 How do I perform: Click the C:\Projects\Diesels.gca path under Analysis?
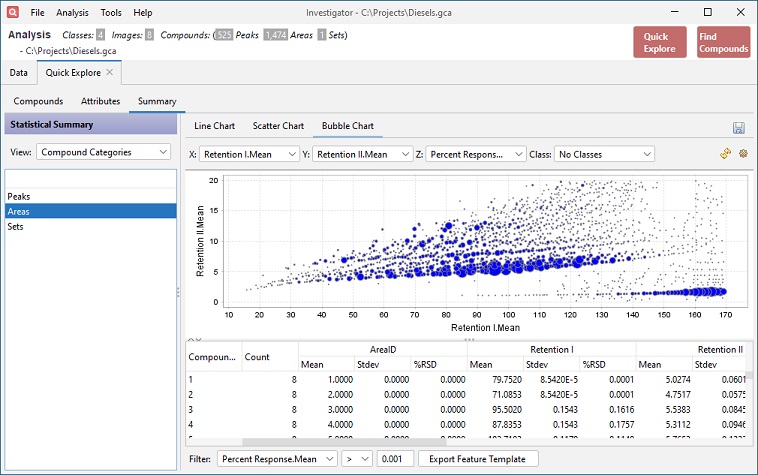coord(71,50)
